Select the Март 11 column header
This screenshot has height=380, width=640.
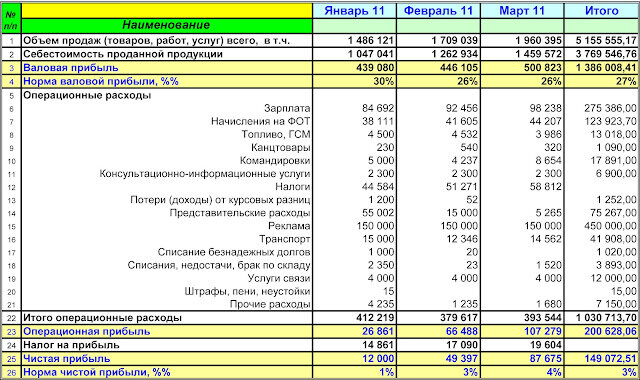[x=522, y=11]
